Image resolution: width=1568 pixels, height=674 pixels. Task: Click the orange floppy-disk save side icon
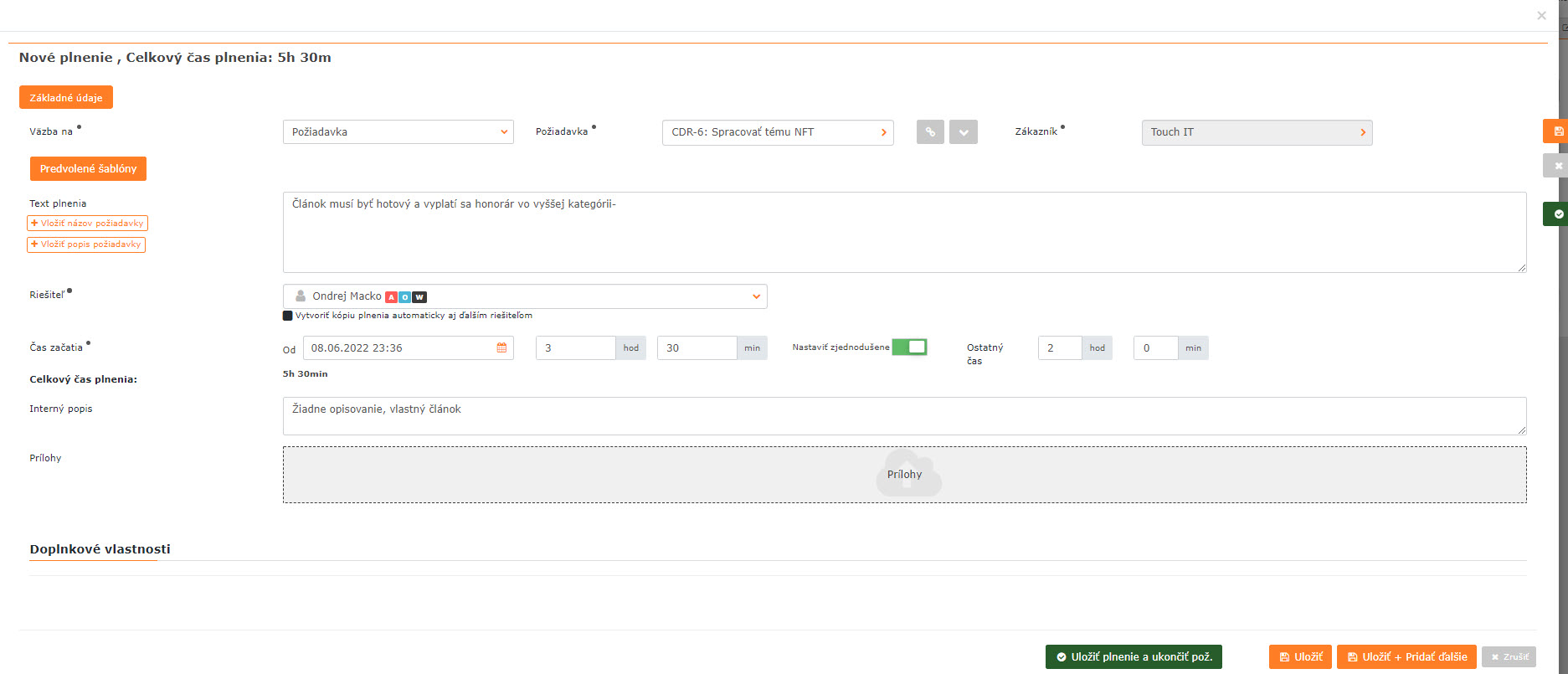[1556, 131]
